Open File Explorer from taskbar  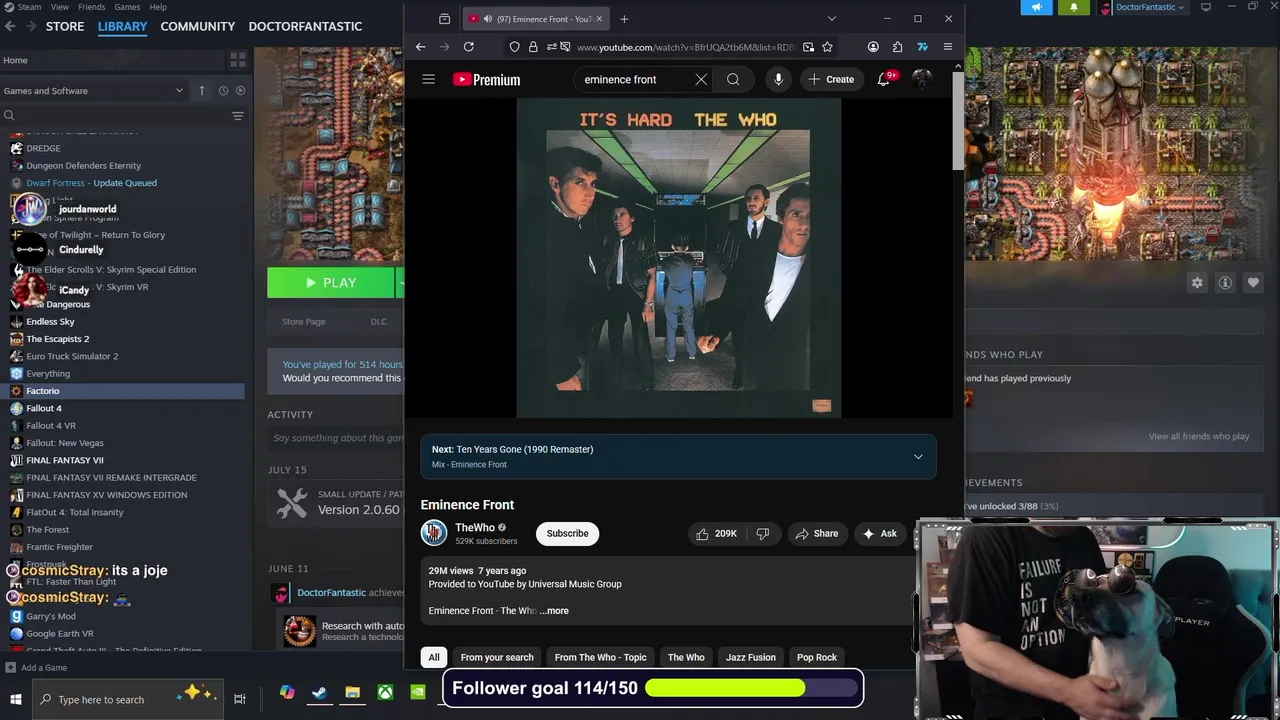(352, 693)
